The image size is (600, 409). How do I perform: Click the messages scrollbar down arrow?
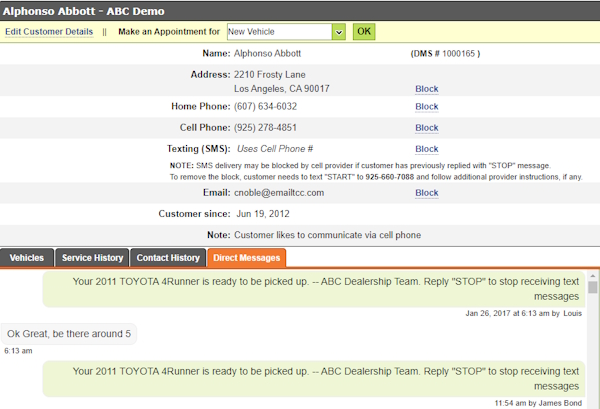point(592,402)
